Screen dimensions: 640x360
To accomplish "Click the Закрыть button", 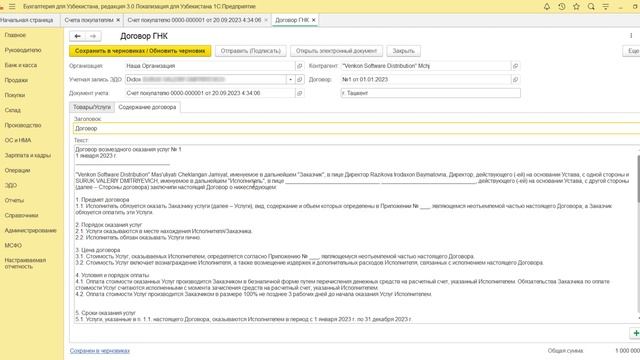I will click(x=403, y=51).
